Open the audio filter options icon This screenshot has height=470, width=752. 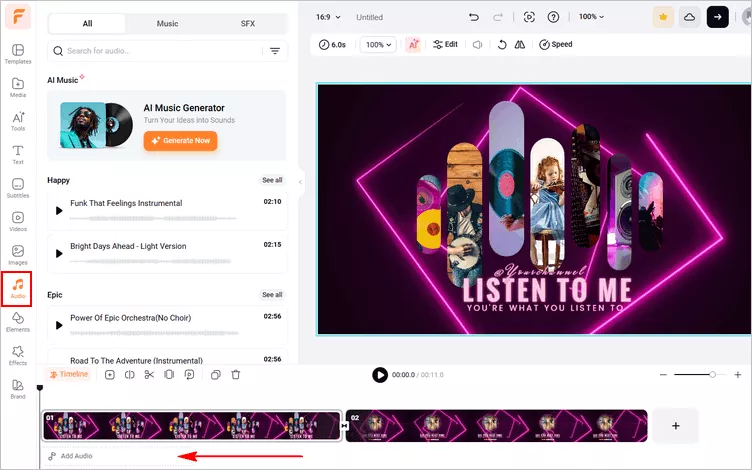pos(275,51)
